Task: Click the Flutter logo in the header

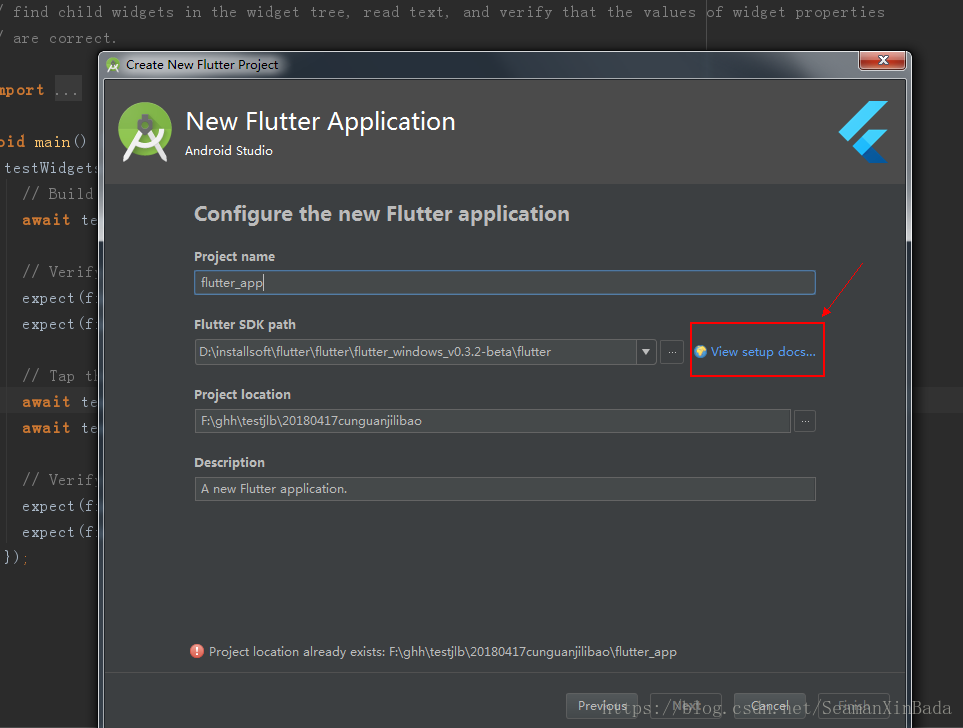Action: (x=863, y=132)
